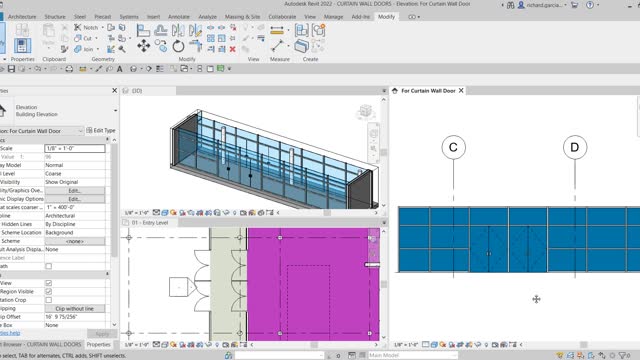Toggle the checkbox in the row below Reference Label
Screen dimensions: 640x360
tap(49, 266)
